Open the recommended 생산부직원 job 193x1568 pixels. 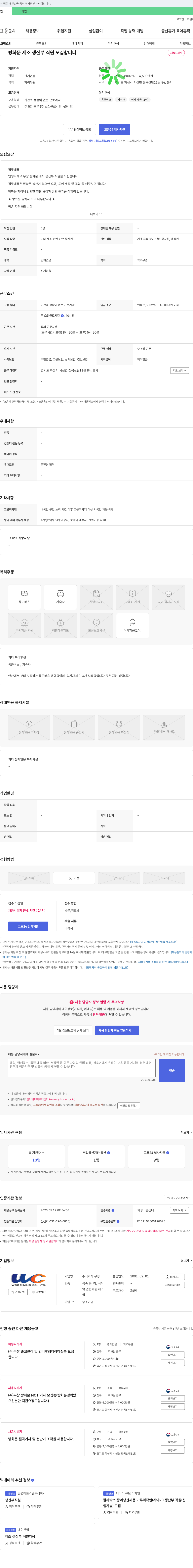[x=13, y=1500]
